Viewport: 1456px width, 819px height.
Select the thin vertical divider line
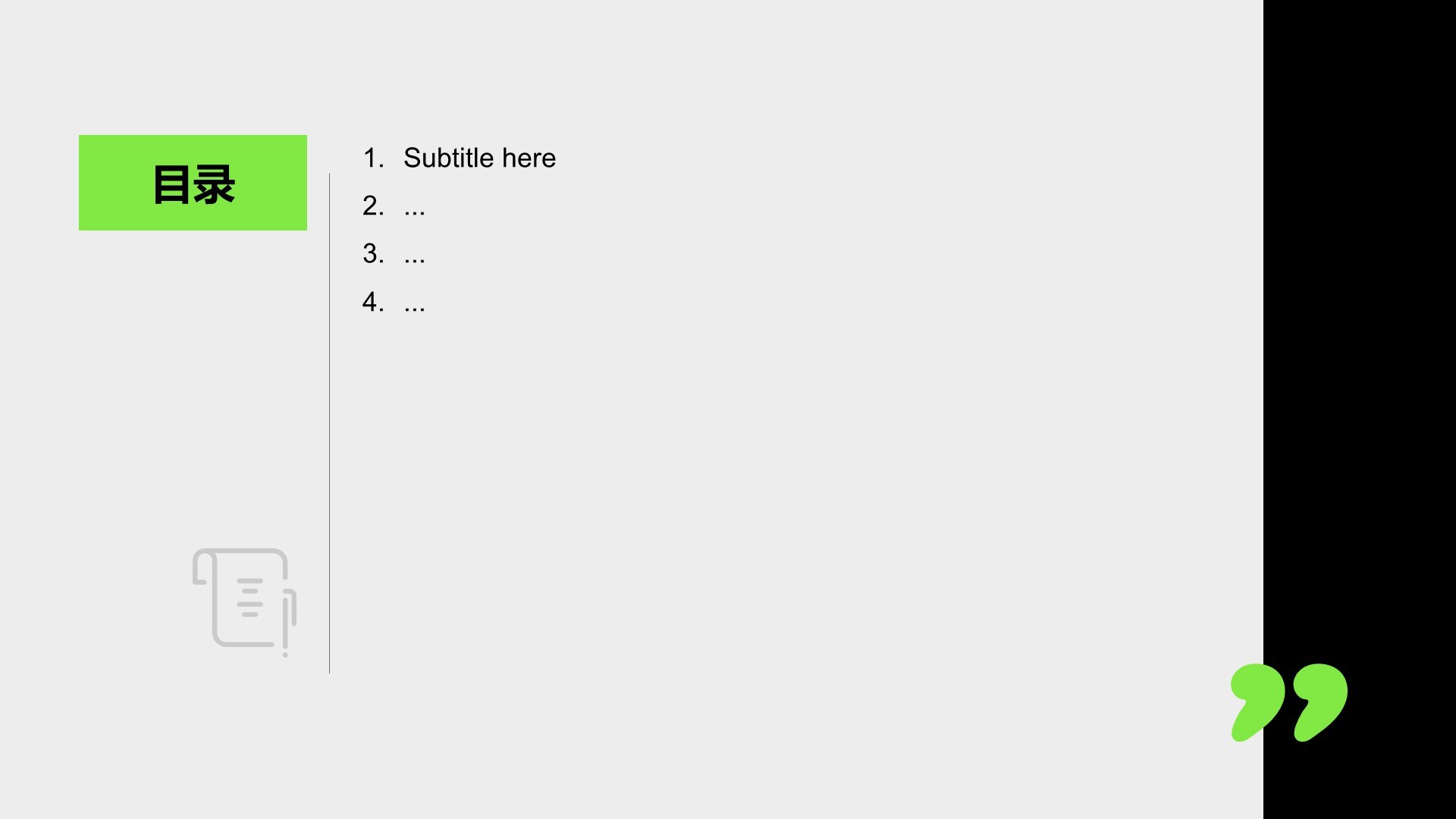(x=329, y=423)
